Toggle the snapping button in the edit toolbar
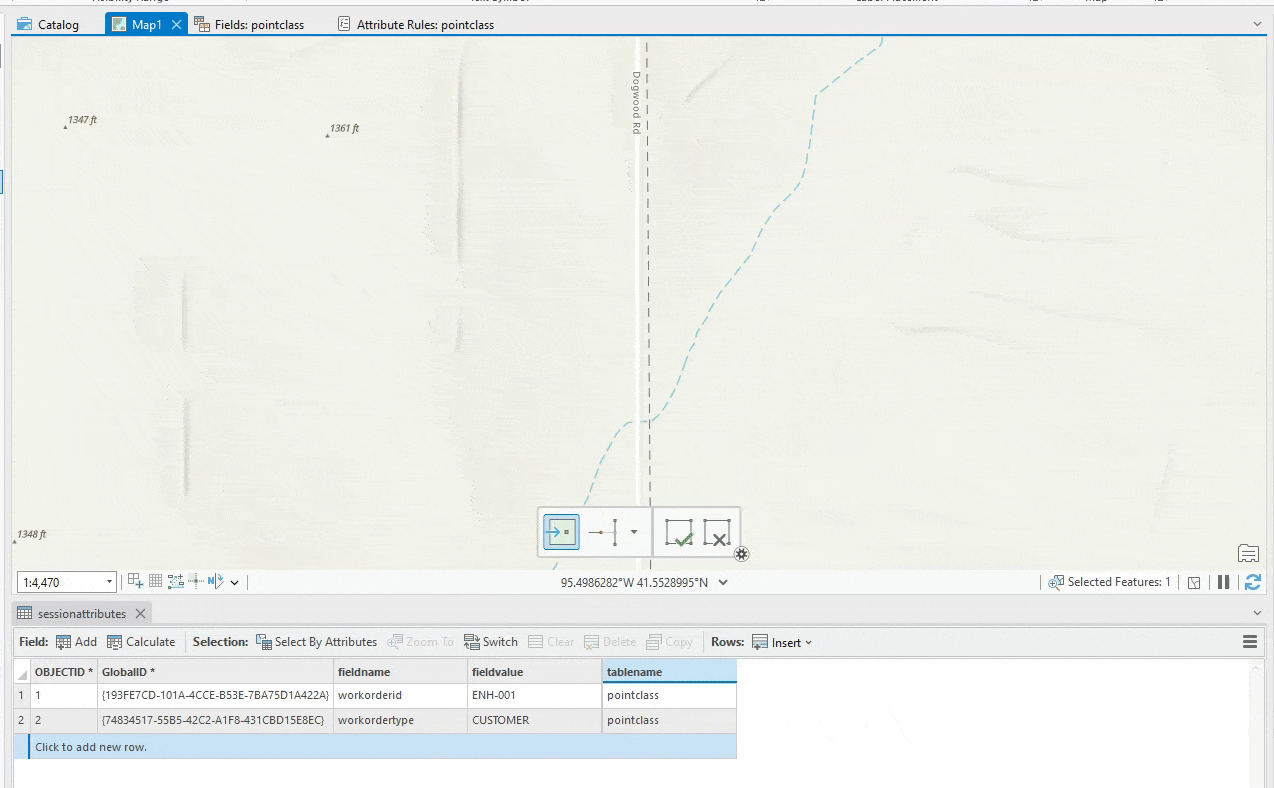This screenshot has height=788, width=1274. [x=561, y=532]
